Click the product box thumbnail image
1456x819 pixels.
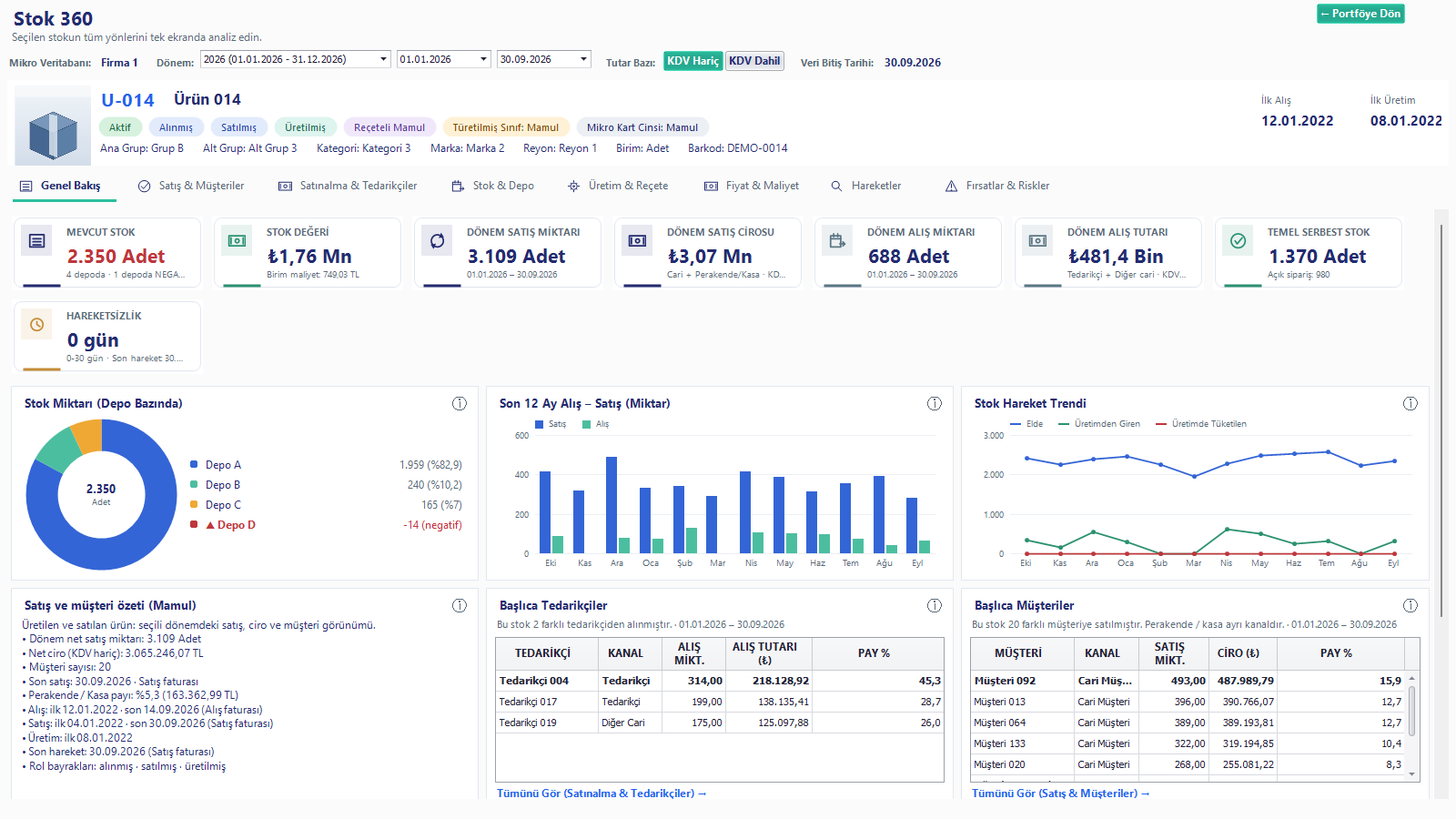click(53, 126)
